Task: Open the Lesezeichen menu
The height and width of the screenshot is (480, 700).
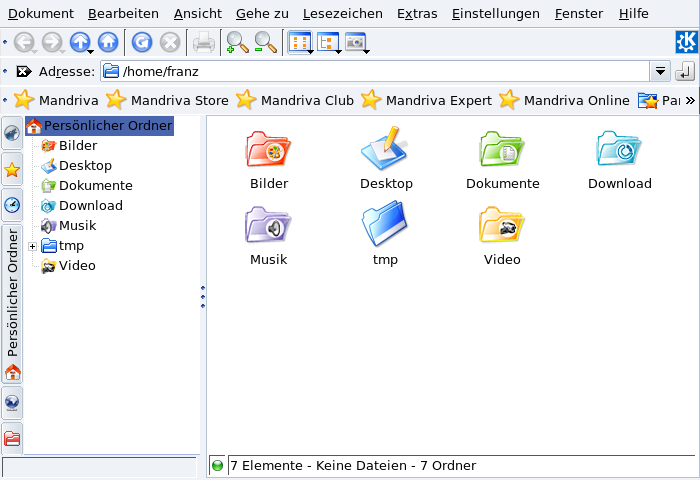Action: [x=342, y=14]
